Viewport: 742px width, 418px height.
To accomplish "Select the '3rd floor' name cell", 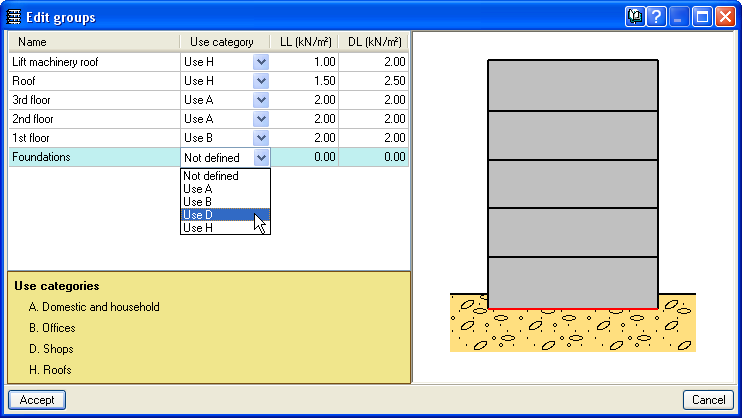I will pyautogui.click(x=94, y=100).
